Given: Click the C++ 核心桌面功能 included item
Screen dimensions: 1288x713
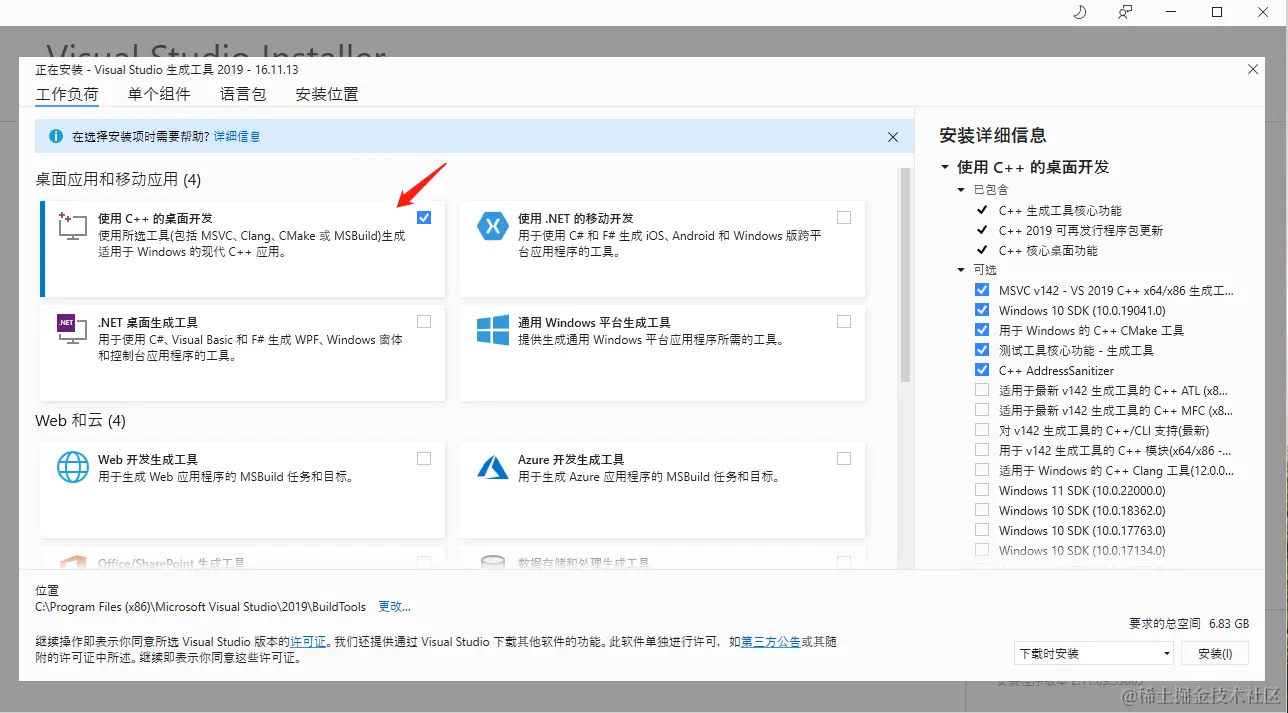Looking at the screenshot, I should [1048, 250].
